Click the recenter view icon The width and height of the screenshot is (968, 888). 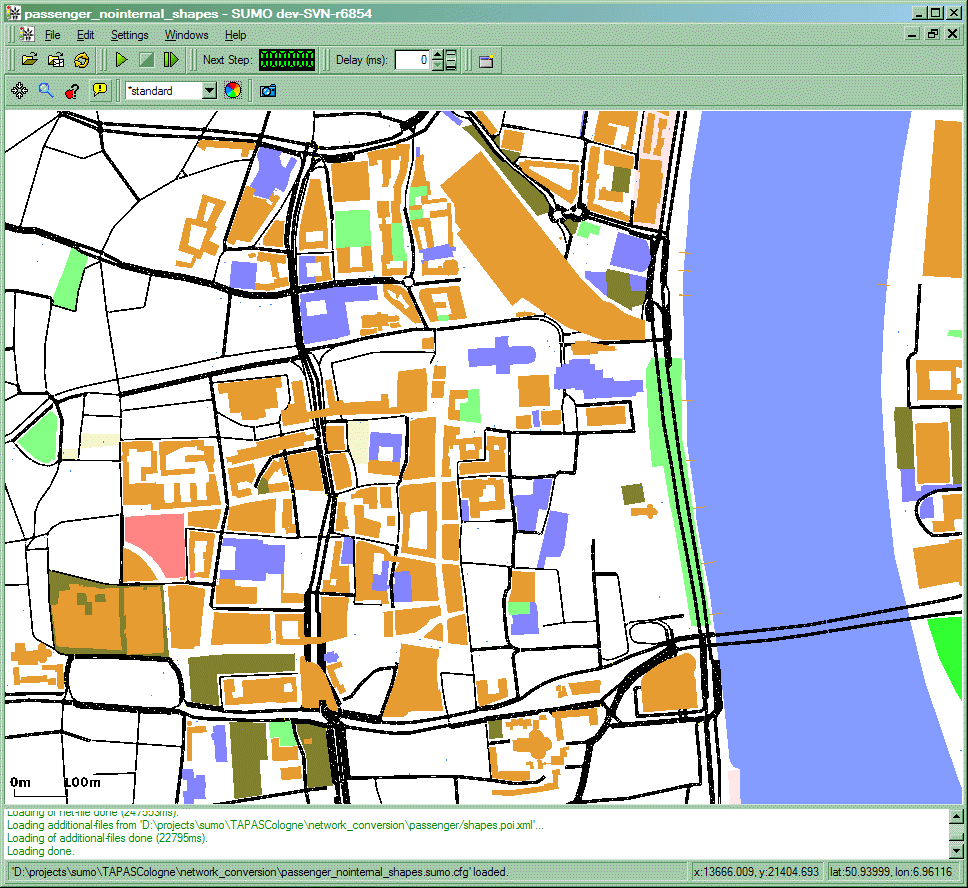click(x=18, y=91)
